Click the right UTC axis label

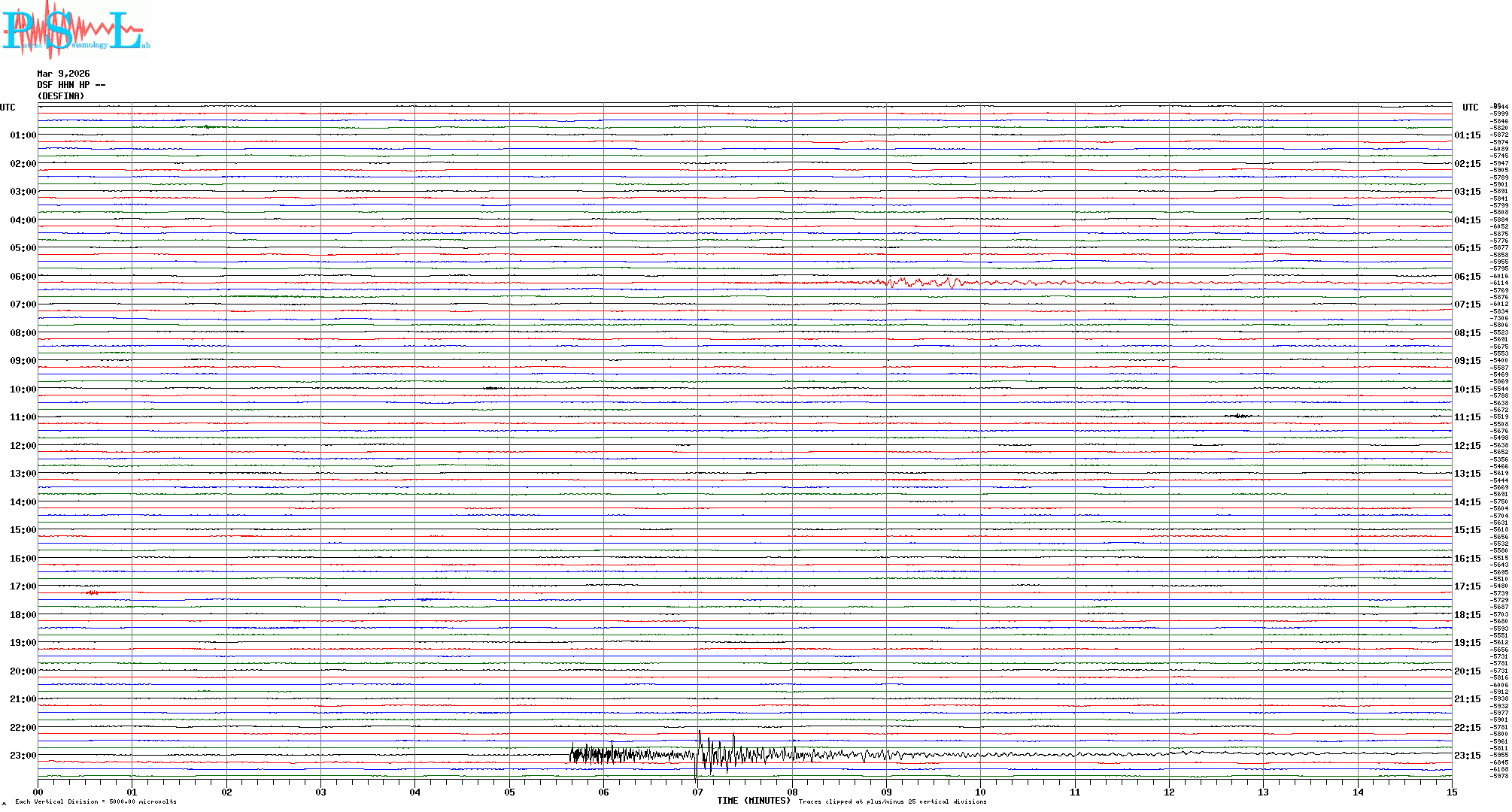point(1470,108)
